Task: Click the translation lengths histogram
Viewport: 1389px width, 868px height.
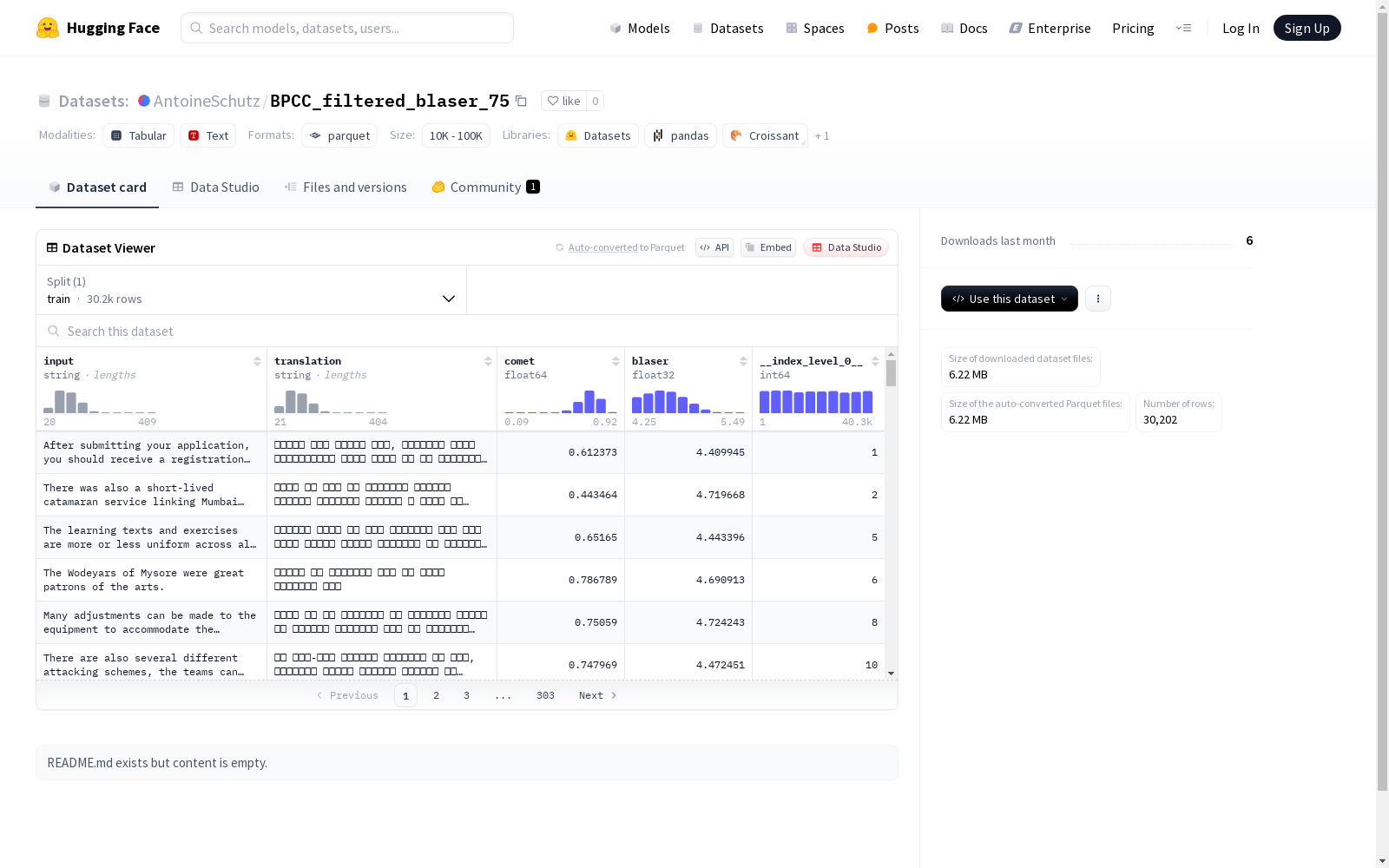Action: [x=331, y=402]
